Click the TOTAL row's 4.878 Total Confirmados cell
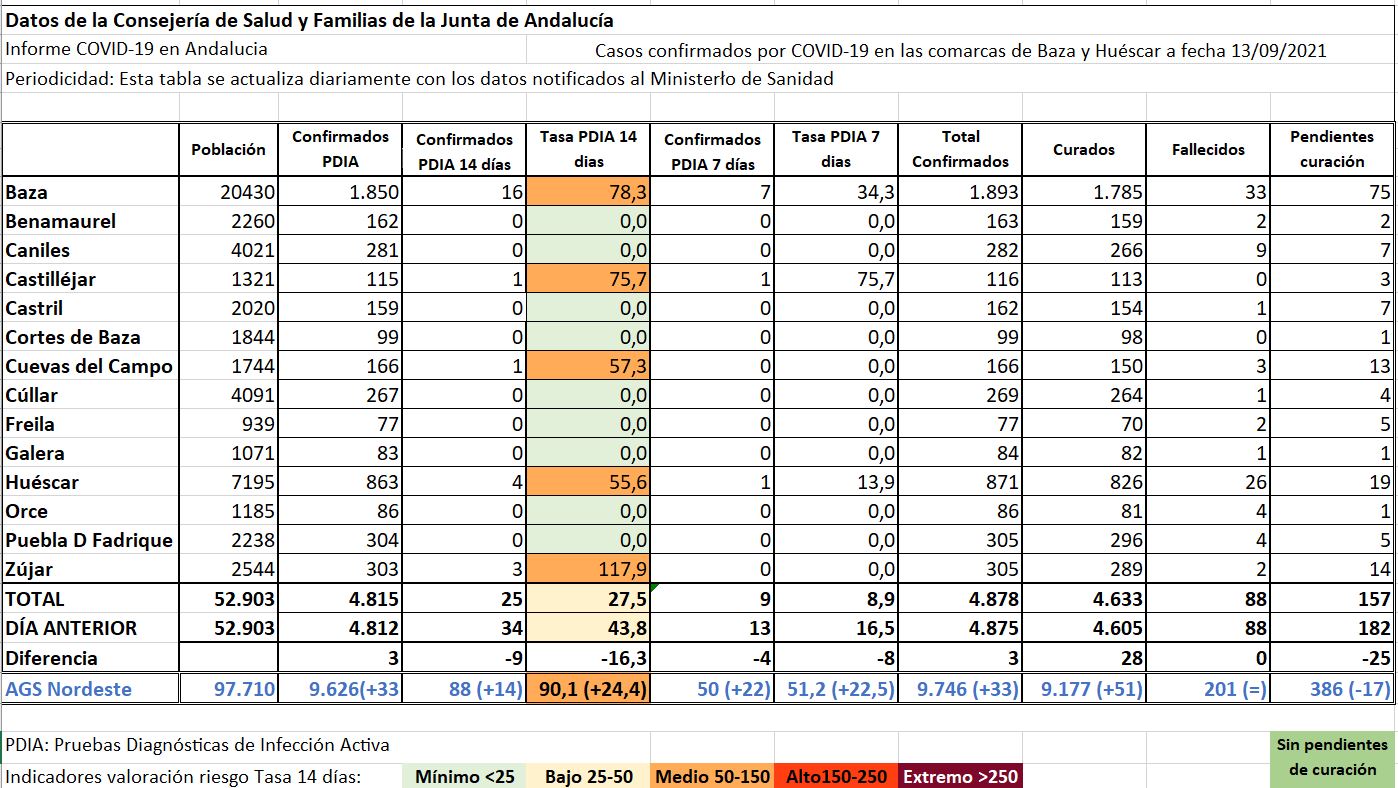 click(x=961, y=599)
